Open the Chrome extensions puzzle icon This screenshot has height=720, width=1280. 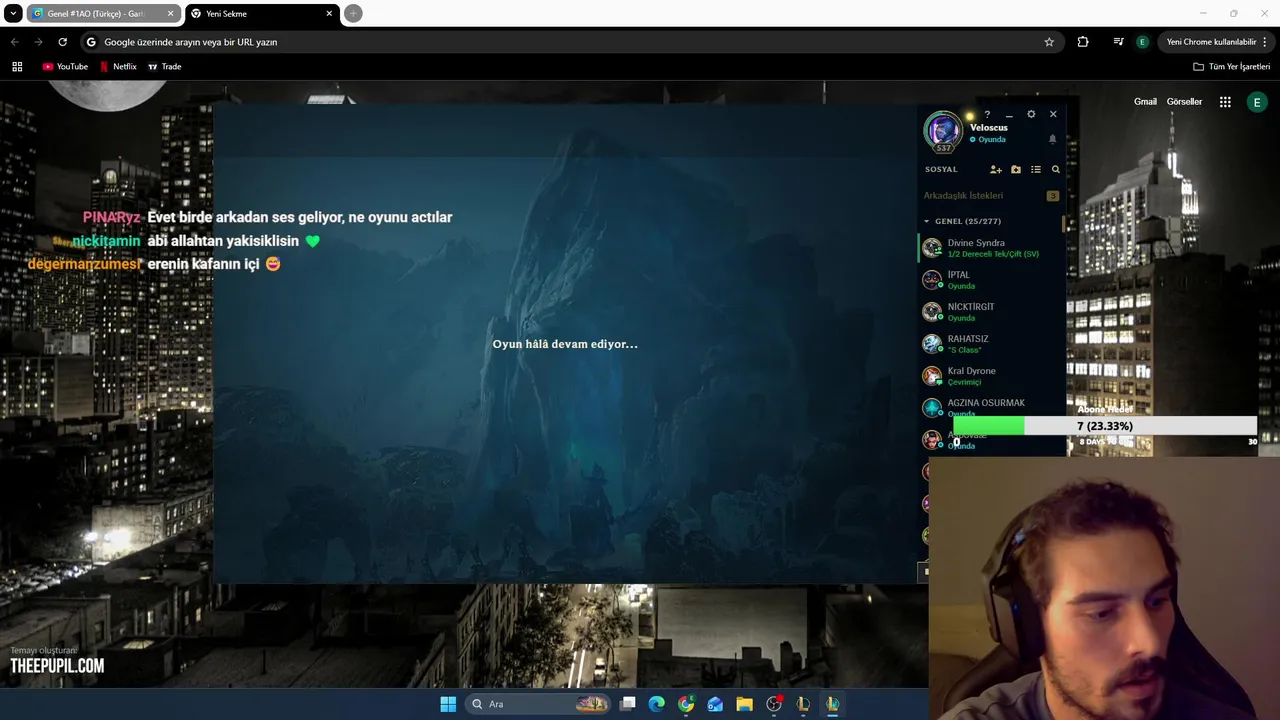click(x=1083, y=42)
